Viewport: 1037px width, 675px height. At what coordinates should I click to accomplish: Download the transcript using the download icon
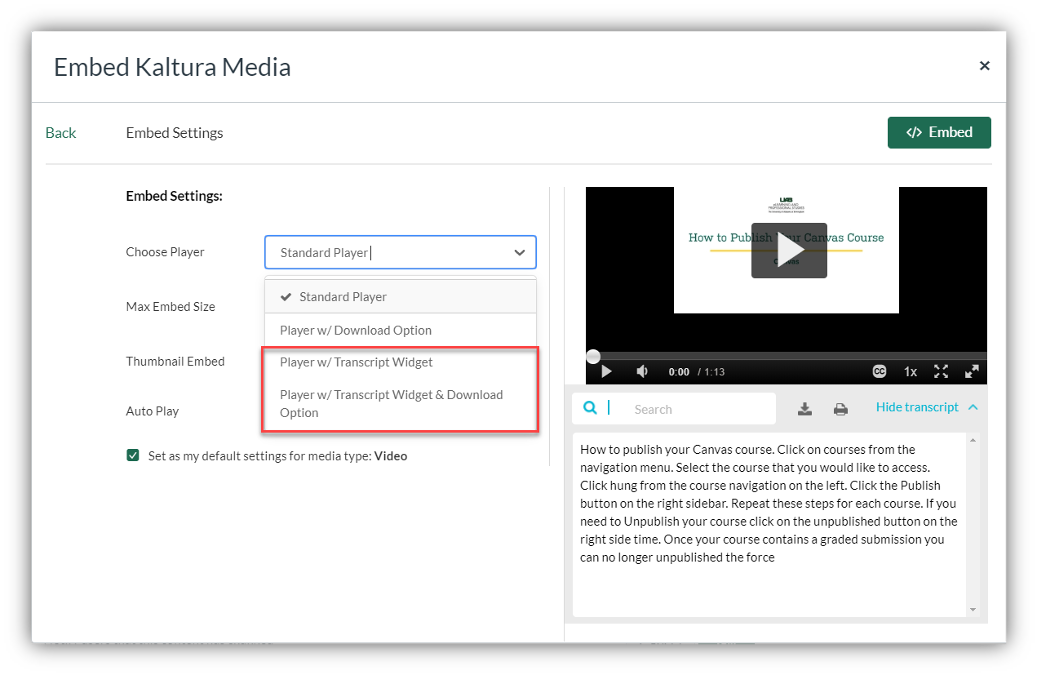(805, 408)
